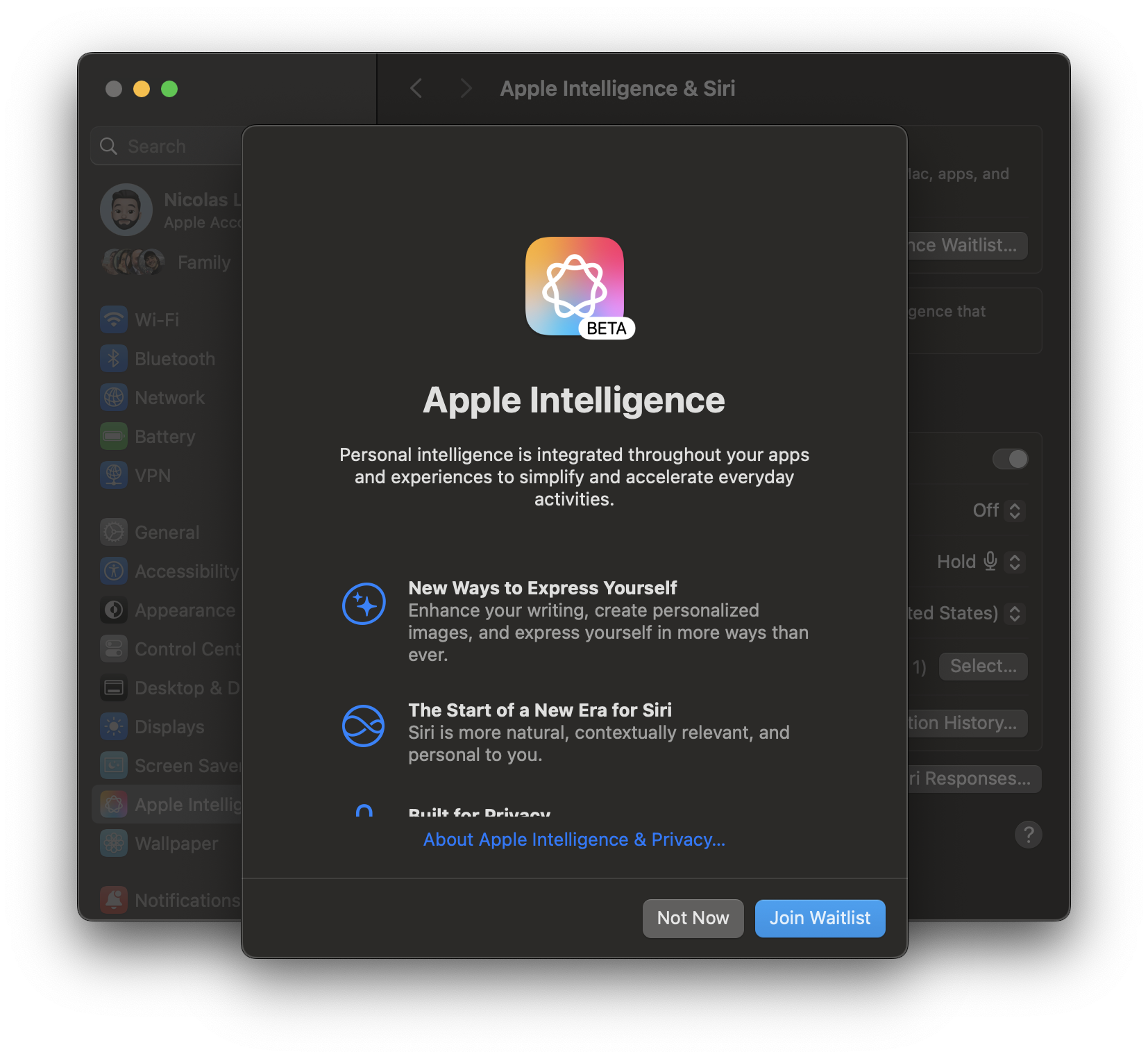Click the Notifications bell icon in sidebar
The height and width of the screenshot is (1061, 1148).
[114, 900]
